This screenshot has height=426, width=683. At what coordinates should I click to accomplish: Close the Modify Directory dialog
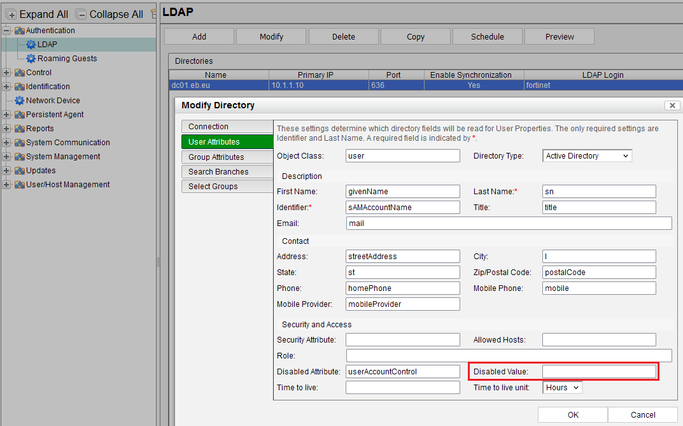(672, 105)
